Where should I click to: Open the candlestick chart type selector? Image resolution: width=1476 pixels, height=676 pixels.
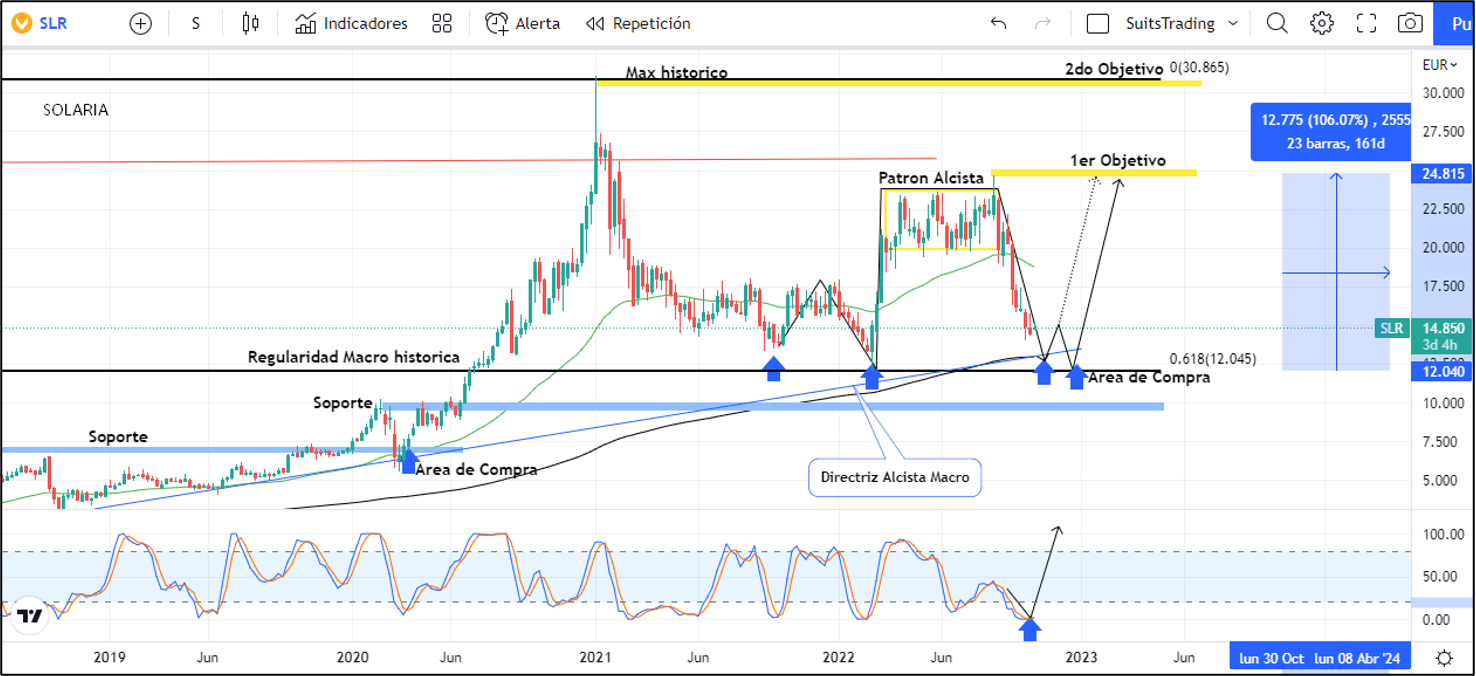pyautogui.click(x=250, y=23)
